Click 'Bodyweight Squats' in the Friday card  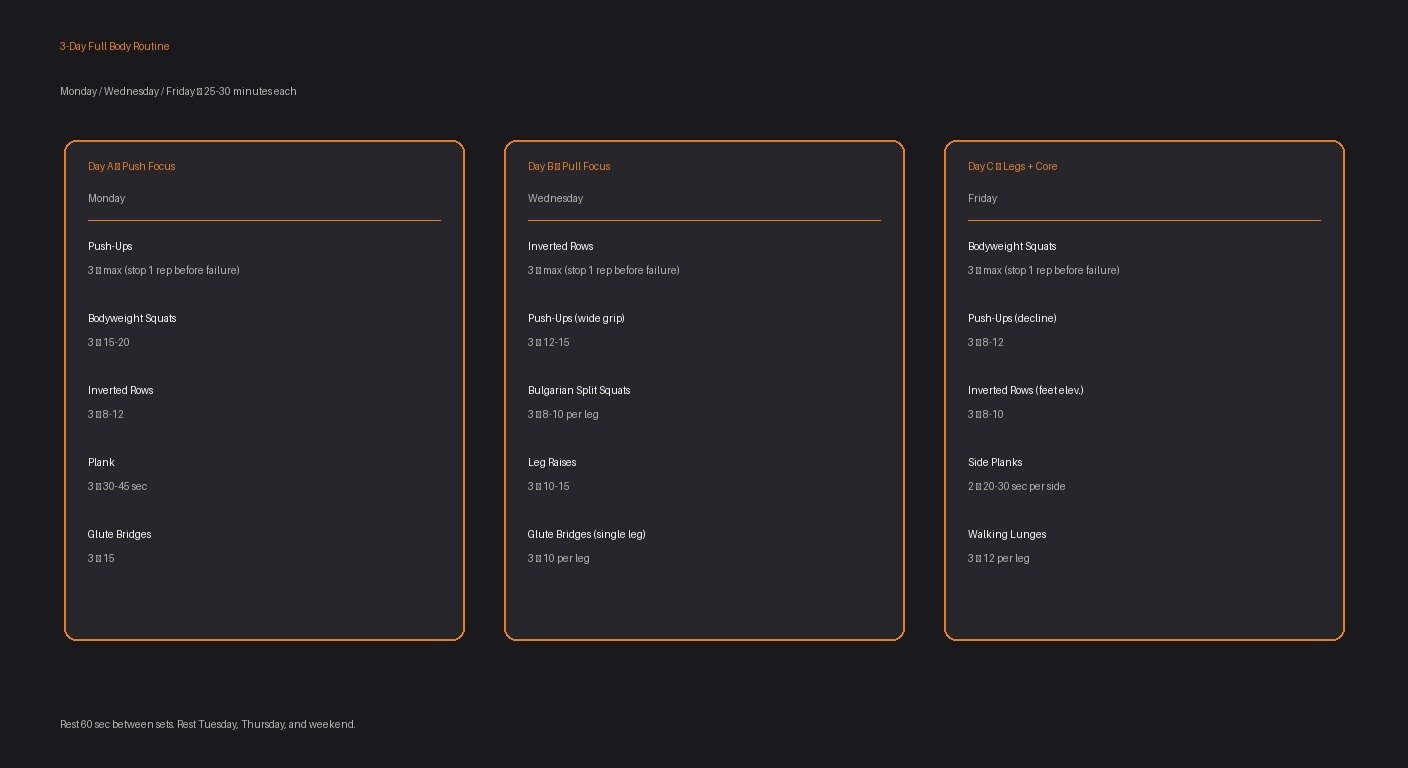click(1012, 246)
